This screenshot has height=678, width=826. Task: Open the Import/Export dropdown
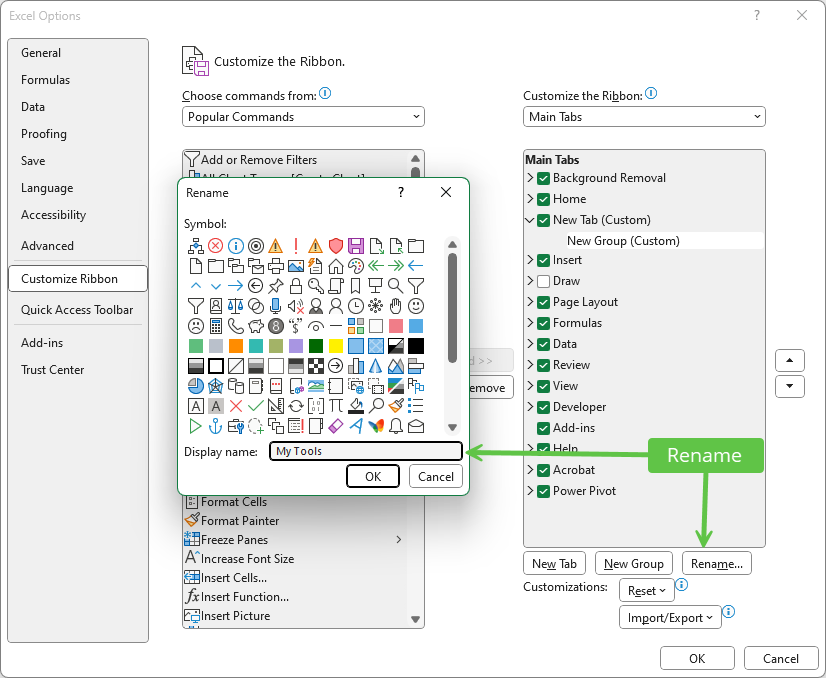tap(670, 617)
